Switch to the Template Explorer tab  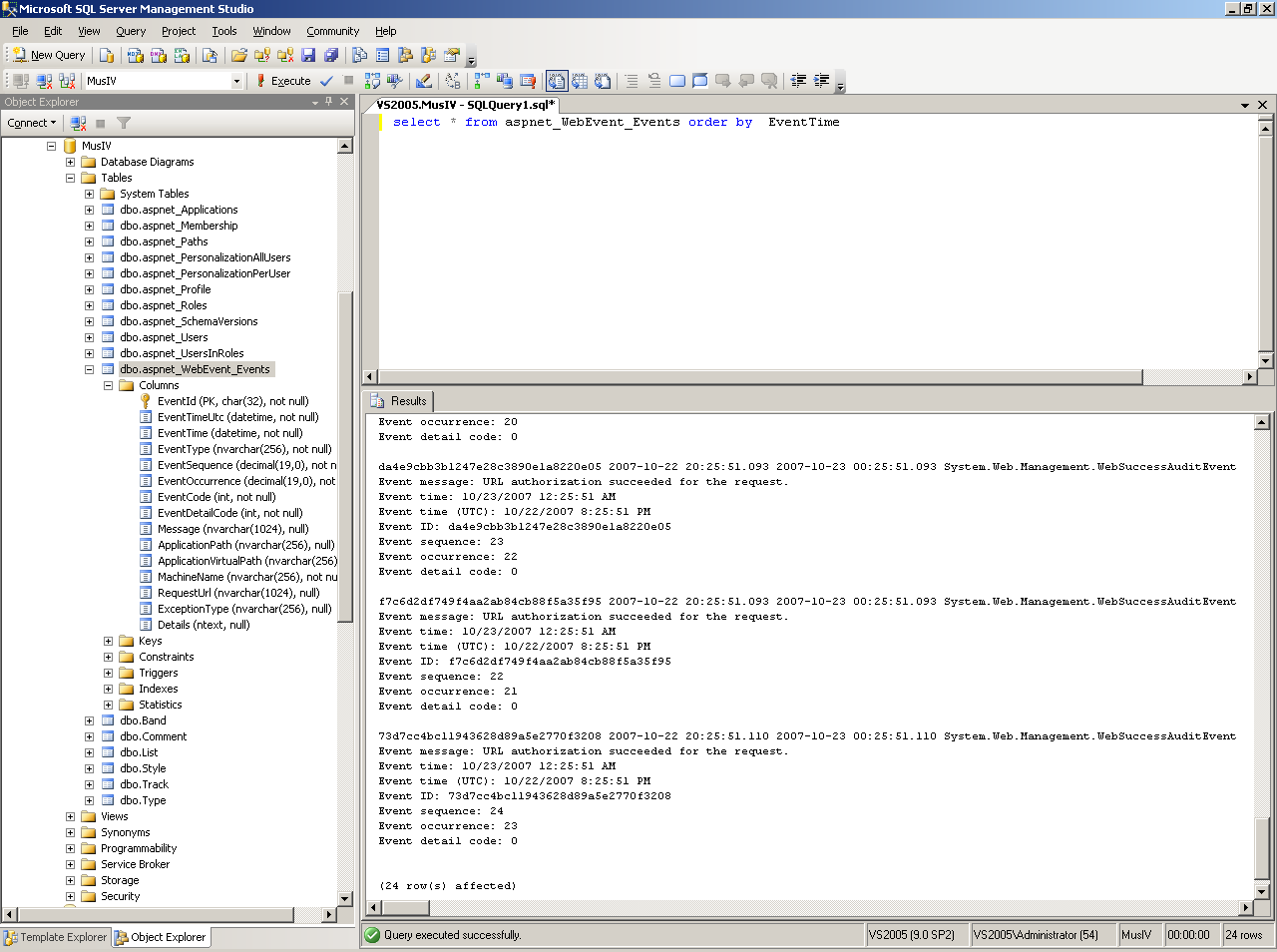pyautogui.click(x=56, y=937)
